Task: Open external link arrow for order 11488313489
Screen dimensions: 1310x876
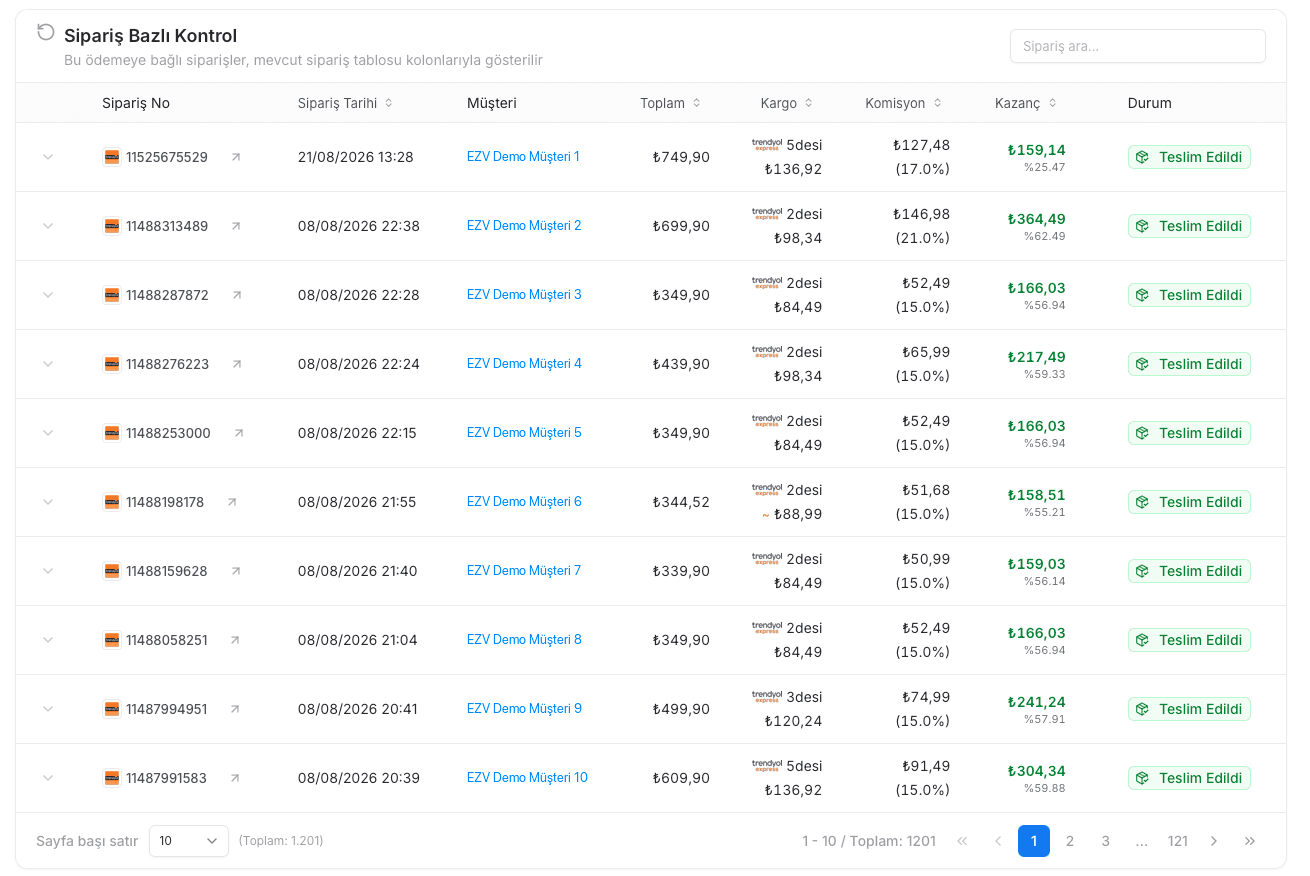Action: 236,226
